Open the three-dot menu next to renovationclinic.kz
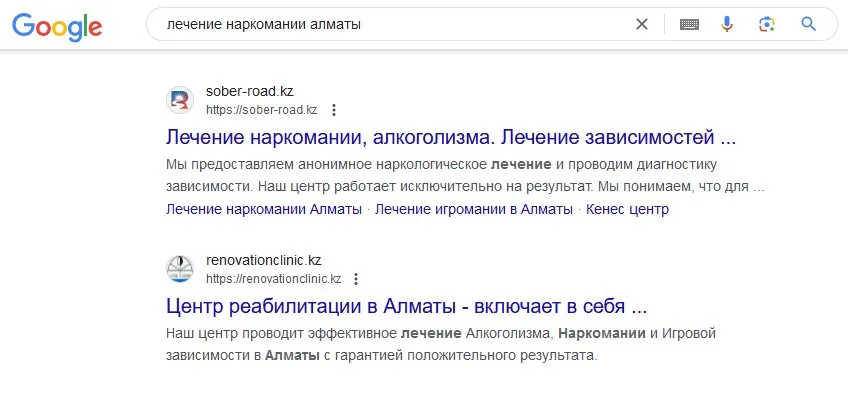Image resolution: width=848 pixels, height=393 pixels. click(x=356, y=279)
